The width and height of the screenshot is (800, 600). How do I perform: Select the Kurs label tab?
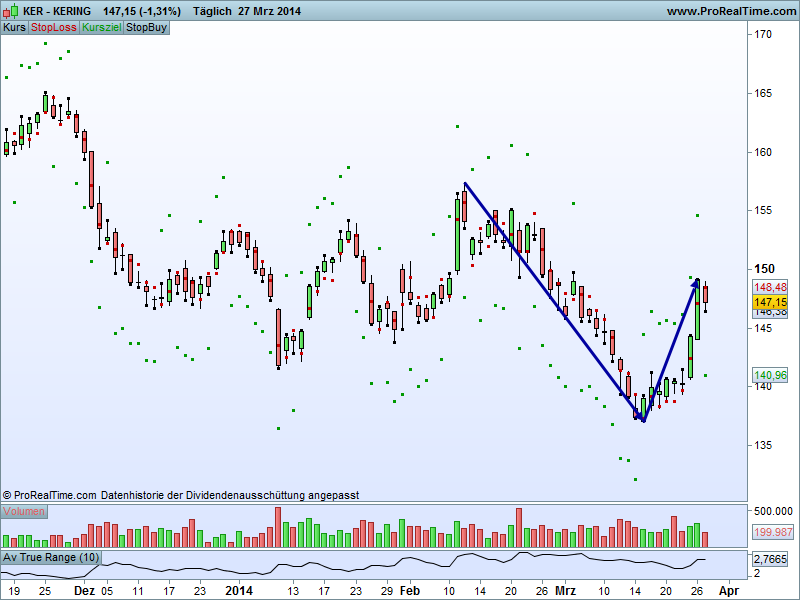14,28
